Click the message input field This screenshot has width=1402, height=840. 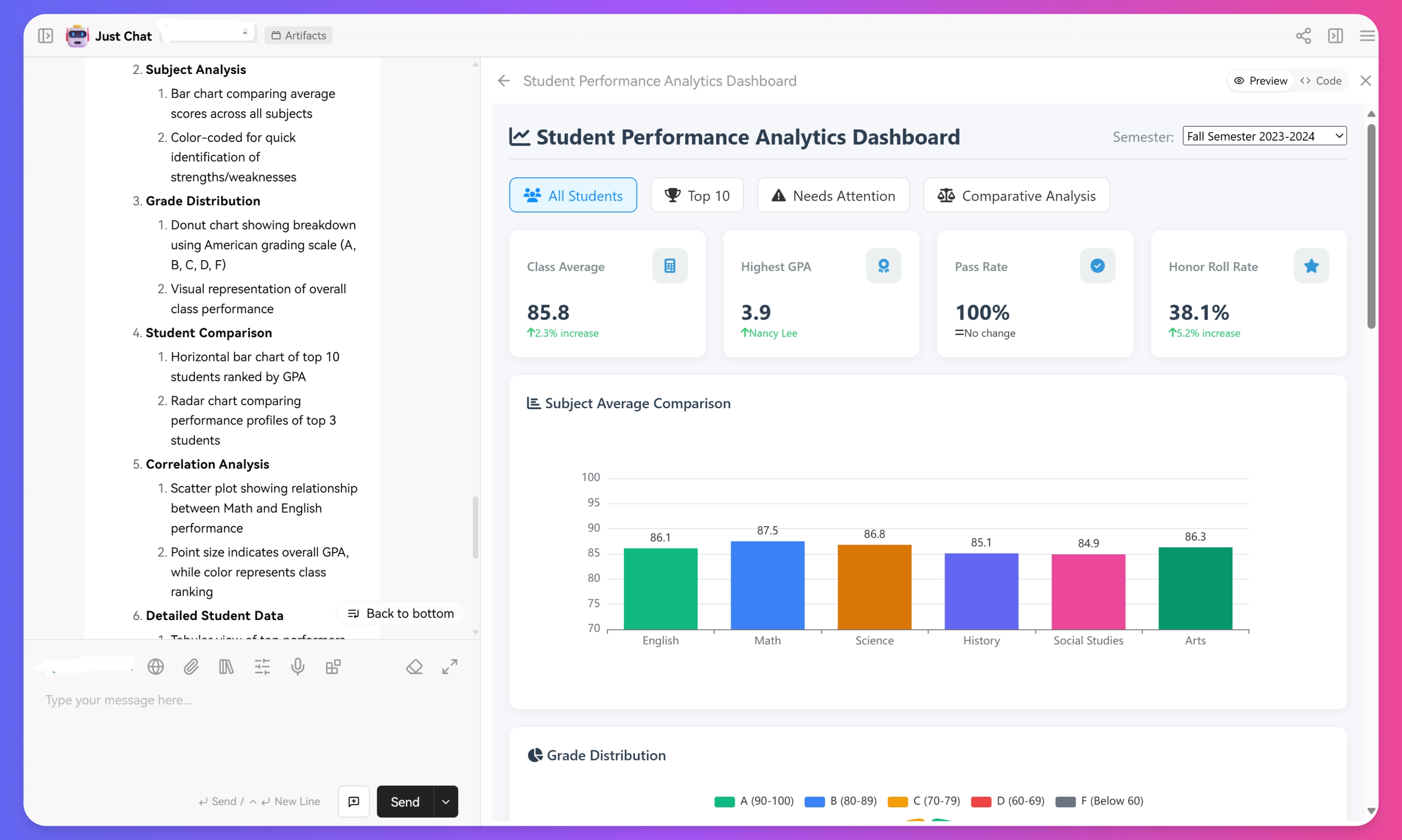tap(252, 730)
